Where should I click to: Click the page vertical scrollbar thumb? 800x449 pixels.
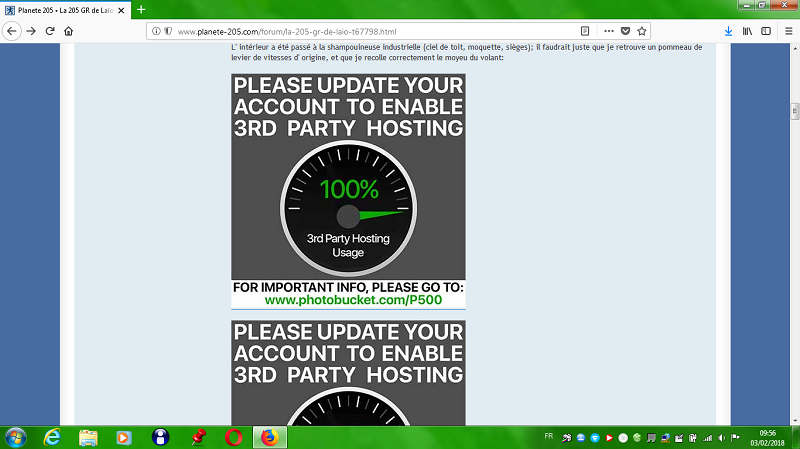pyautogui.click(x=795, y=111)
